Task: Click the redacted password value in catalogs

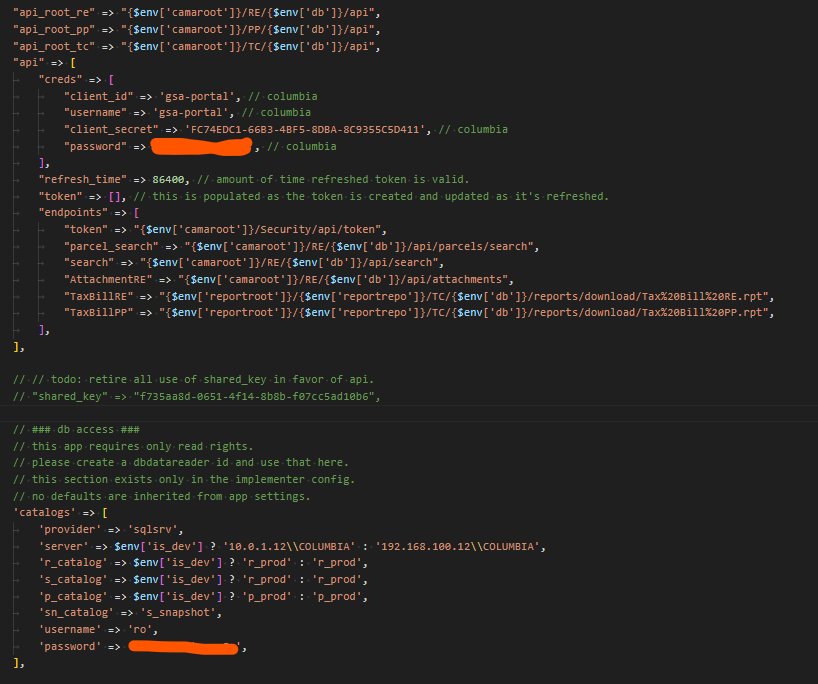Action: point(185,647)
